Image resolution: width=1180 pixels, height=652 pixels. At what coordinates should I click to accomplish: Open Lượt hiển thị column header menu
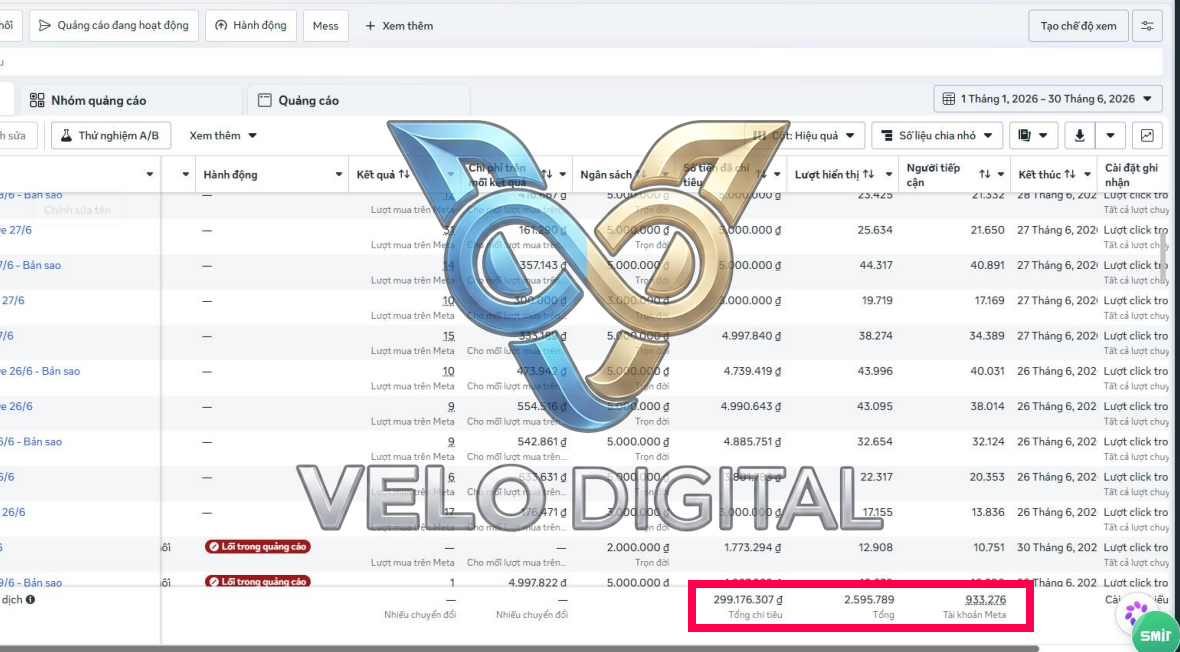[889, 175]
